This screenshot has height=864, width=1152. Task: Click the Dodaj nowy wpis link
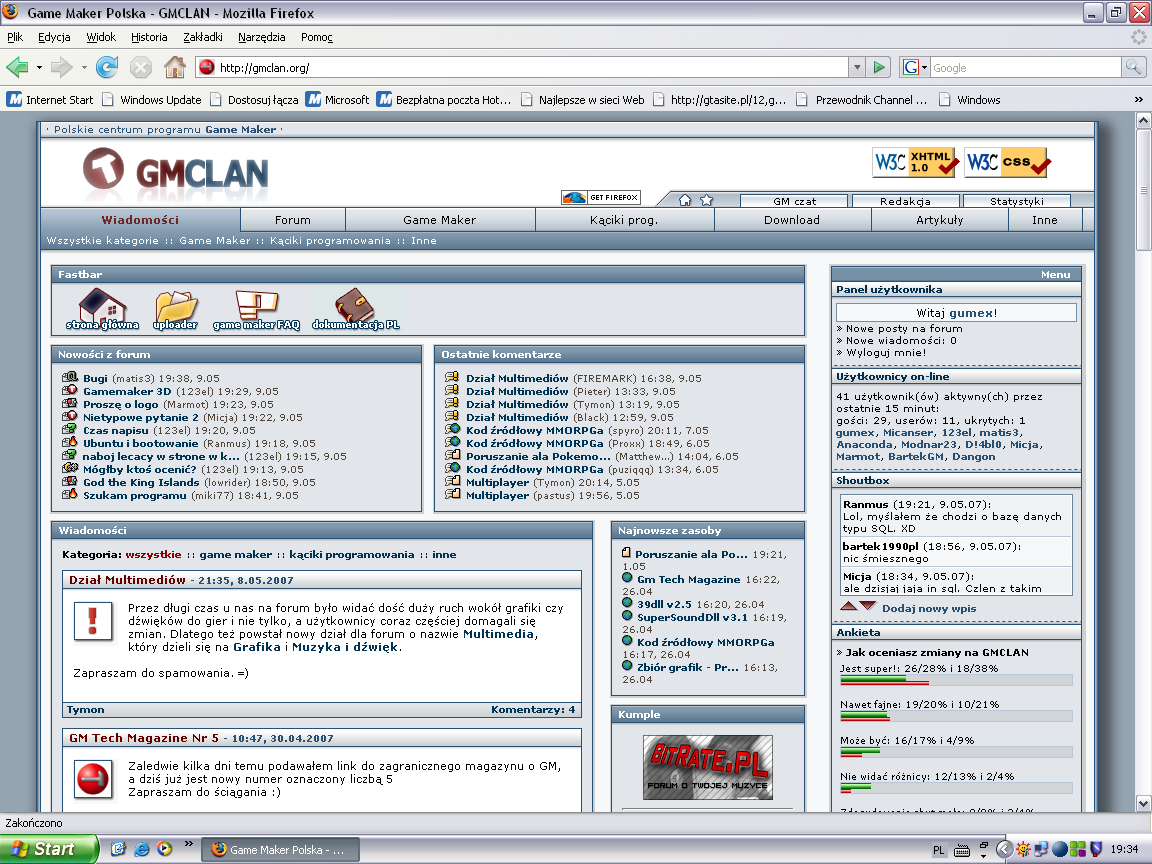coord(929,608)
